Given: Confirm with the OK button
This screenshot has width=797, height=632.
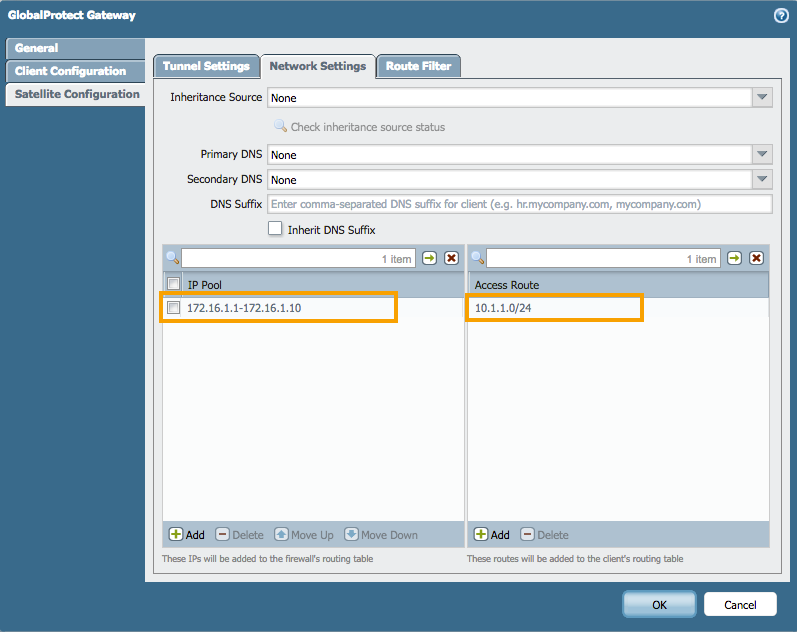Looking at the screenshot, I should (659, 605).
